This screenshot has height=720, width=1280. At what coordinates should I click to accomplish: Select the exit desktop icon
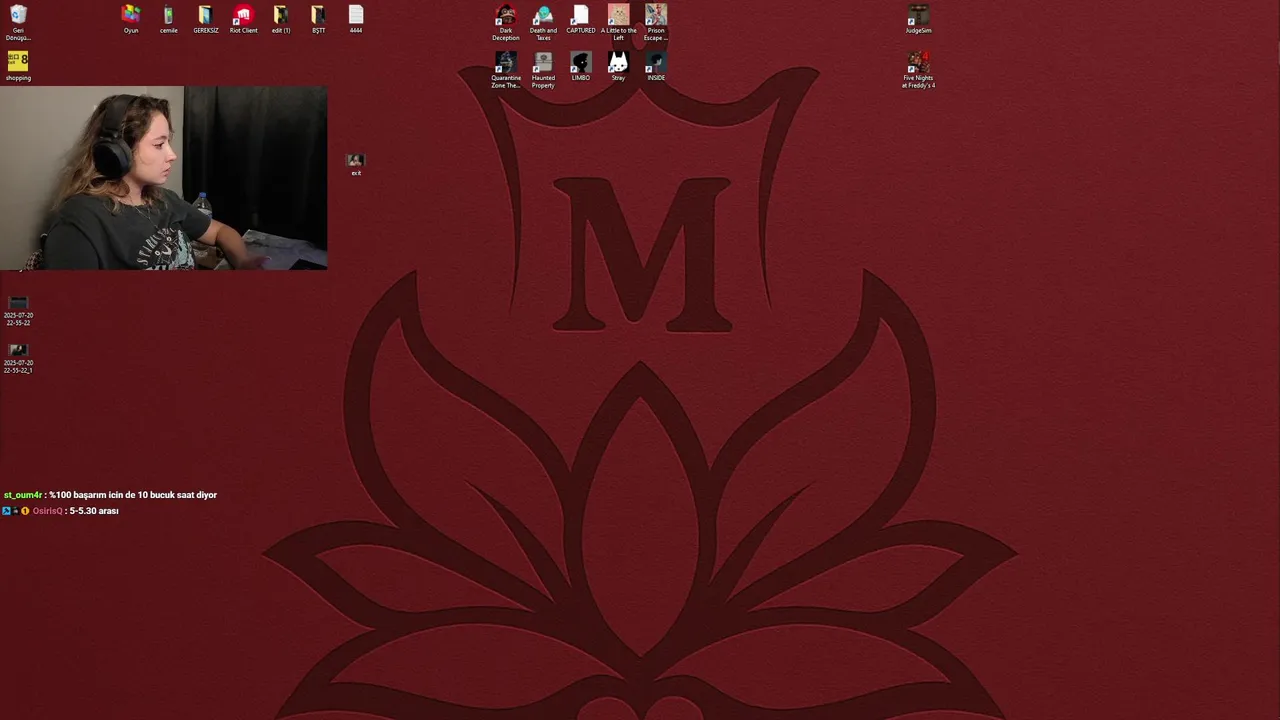coord(355,165)
